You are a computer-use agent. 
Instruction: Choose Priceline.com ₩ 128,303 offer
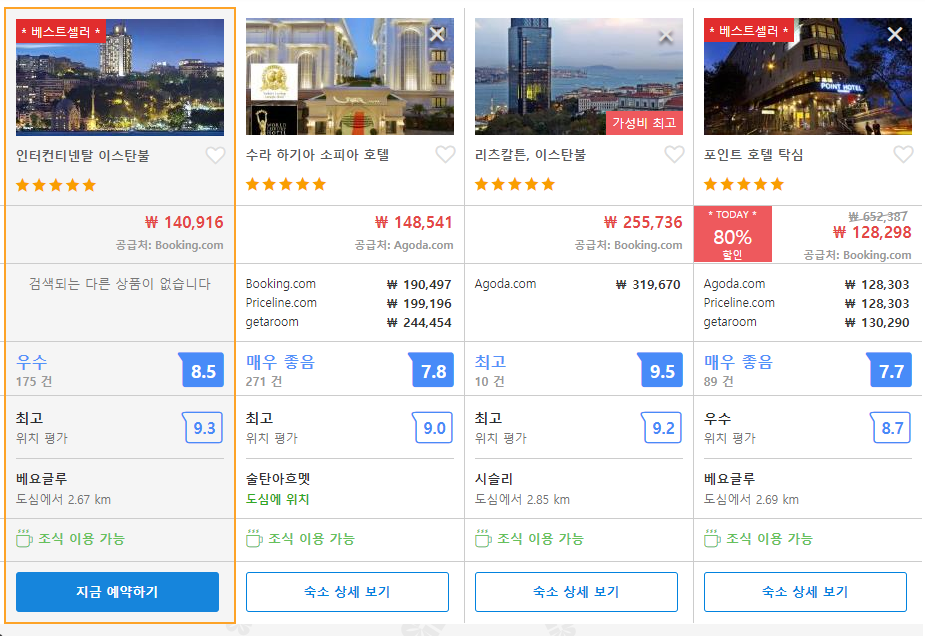click(806, 303)
